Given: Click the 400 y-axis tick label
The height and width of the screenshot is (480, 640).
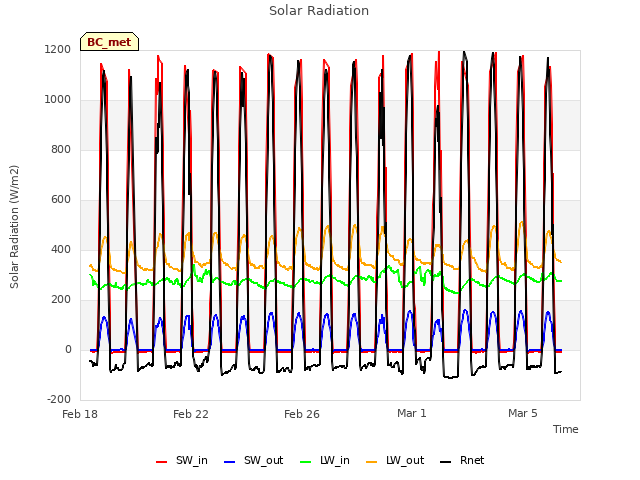Looking at the screenshot, I should point(61,249).
